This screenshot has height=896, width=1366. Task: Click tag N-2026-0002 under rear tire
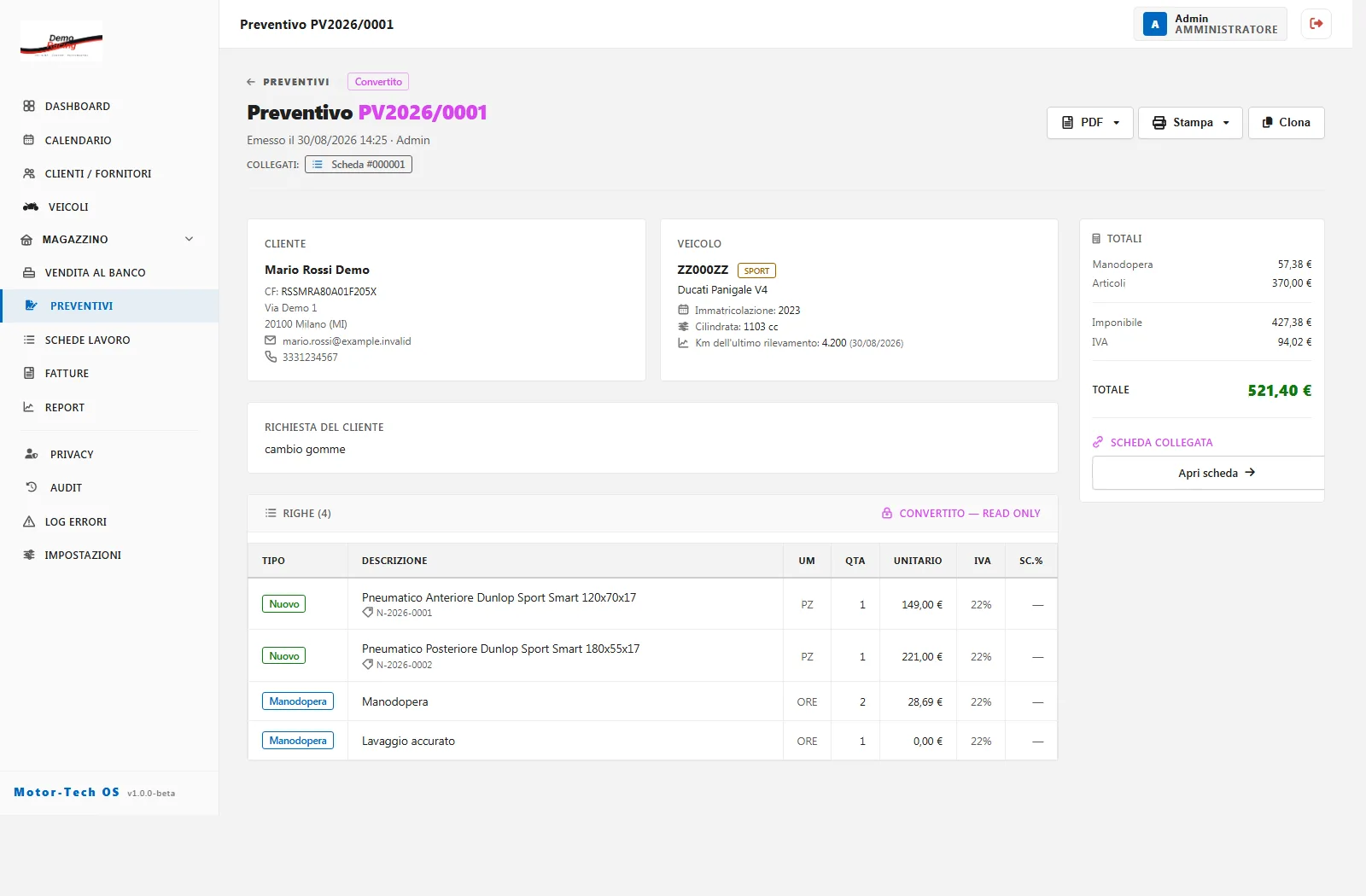click(x=397, y=665)
